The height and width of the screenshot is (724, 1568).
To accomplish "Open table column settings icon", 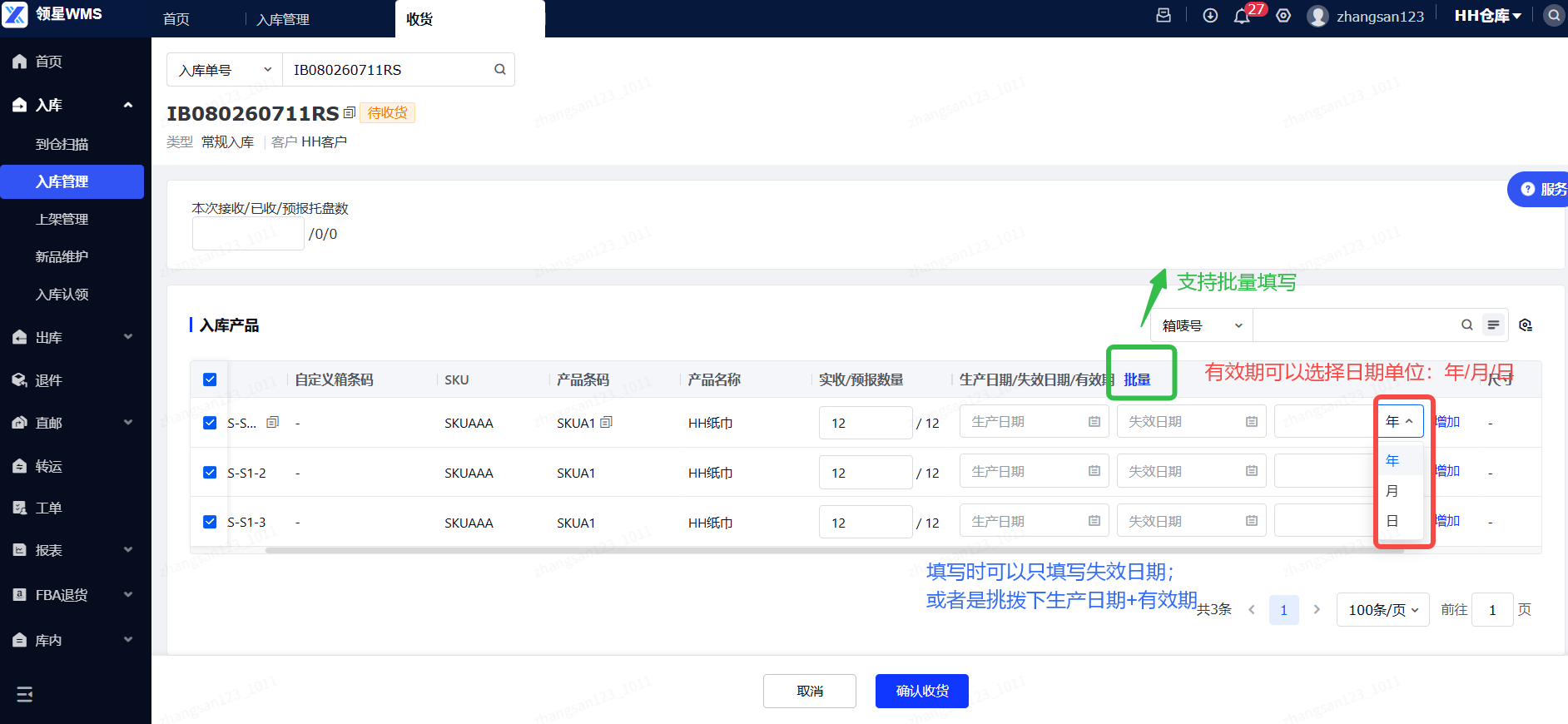I will tap(1525, 325).
